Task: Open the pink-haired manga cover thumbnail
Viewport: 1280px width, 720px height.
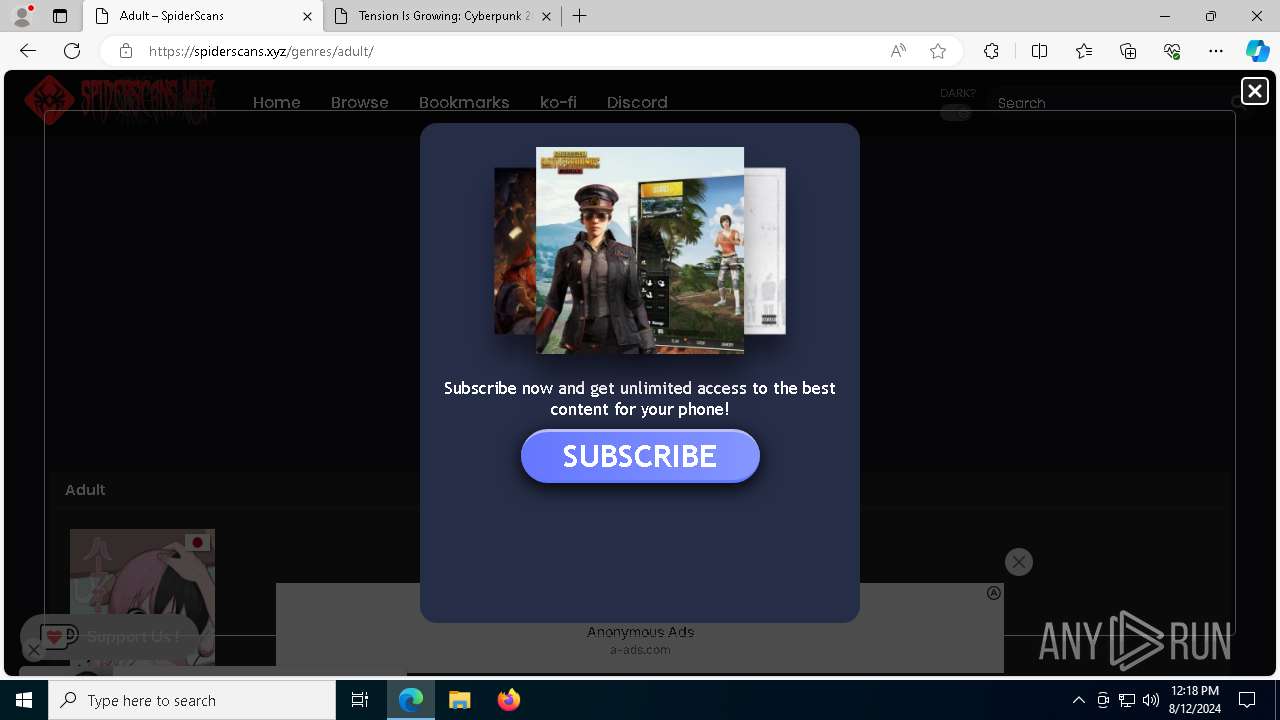Action: 142,597
